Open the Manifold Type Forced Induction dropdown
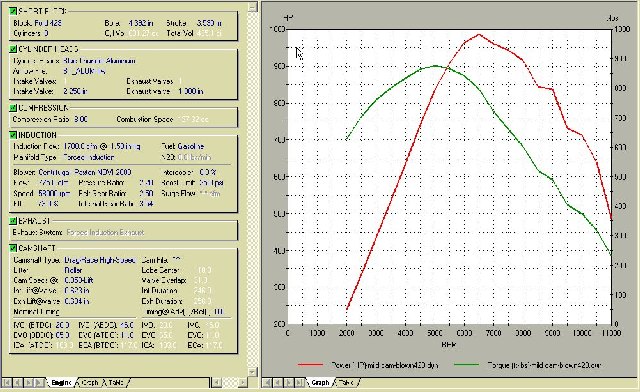Viewport: 640px width, 392px height. 89,157
